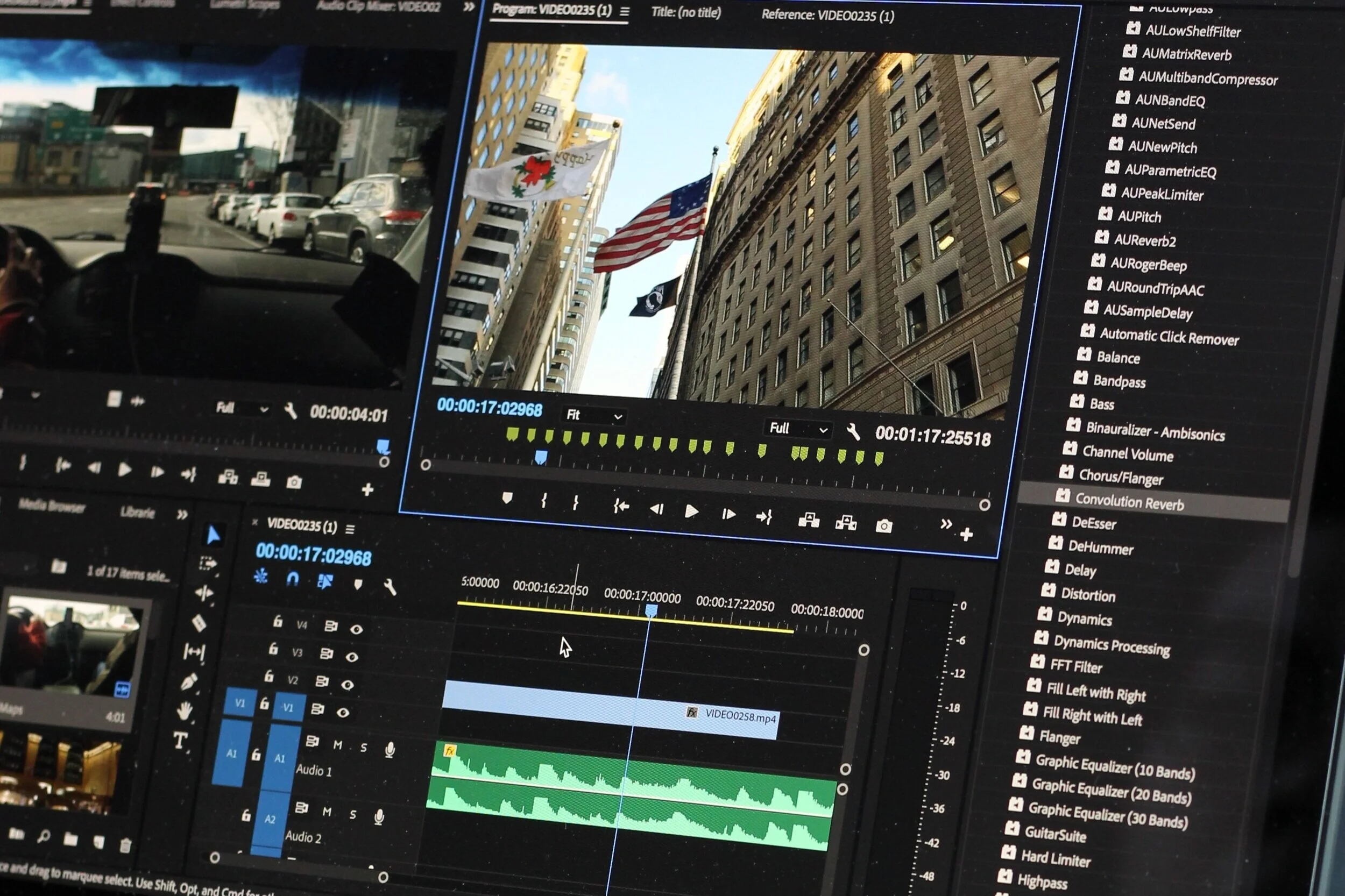Select the Type tool in toolbar
The height and width of the screenshot is (896, 1345).
[180, 741]
